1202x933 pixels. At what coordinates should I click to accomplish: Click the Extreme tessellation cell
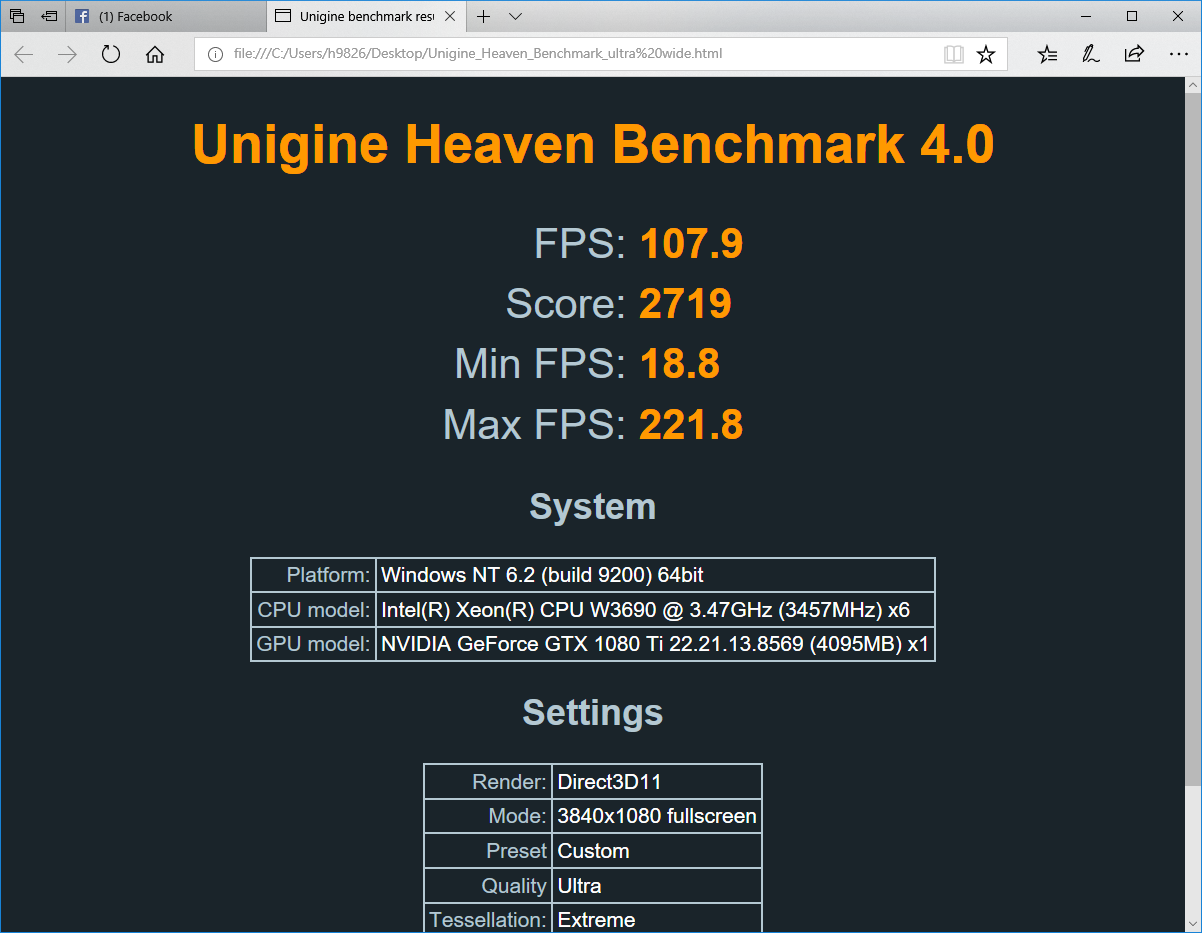click(657, 920)
